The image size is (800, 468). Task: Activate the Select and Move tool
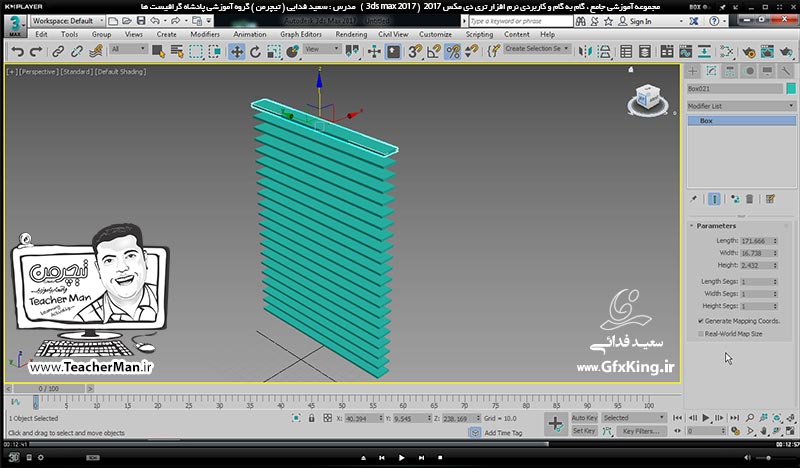coord(237,52)
